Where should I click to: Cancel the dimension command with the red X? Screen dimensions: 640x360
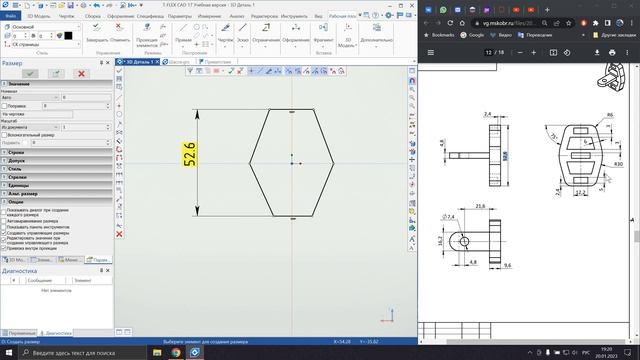click(81, 73)
